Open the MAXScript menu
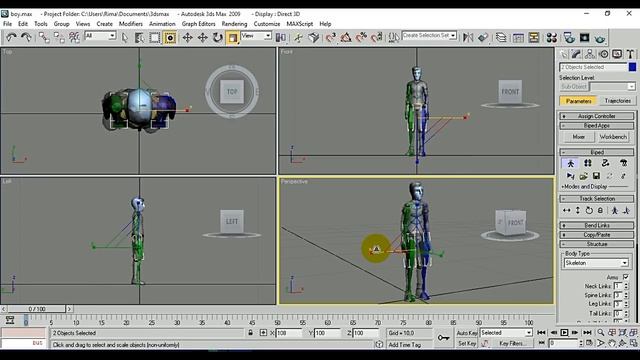640x360 pixels. coord(300,24)
